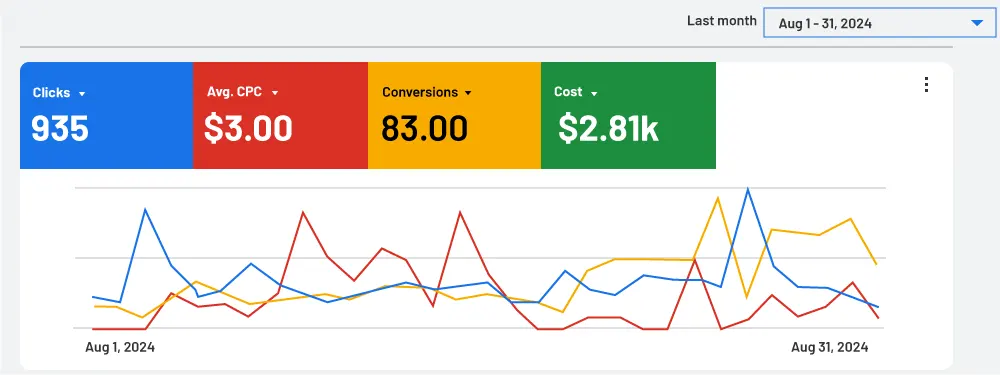Expand the Conversions metric dropdown arrow
Viewport: 1000px width, 375px height.
[x=468, y=93]
